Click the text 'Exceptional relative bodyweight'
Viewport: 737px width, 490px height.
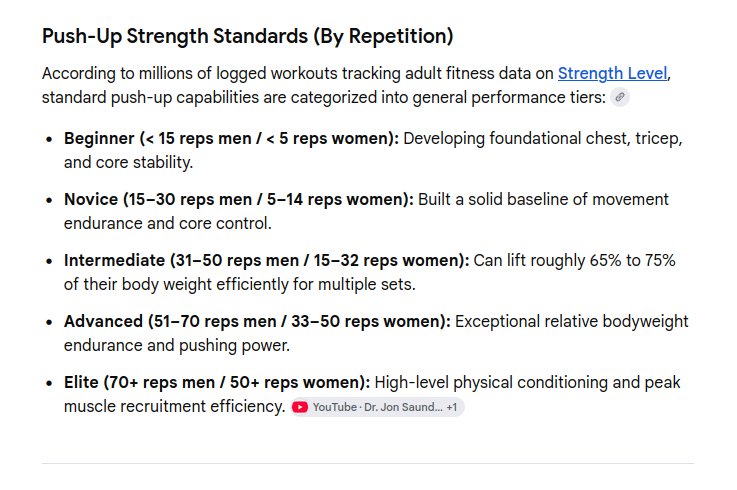(x=572, y=322)
